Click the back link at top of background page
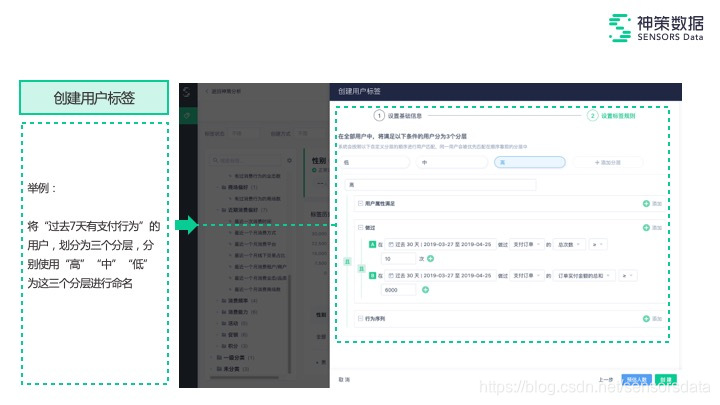This screenshot has height=405, width=720. coord(223,91)
